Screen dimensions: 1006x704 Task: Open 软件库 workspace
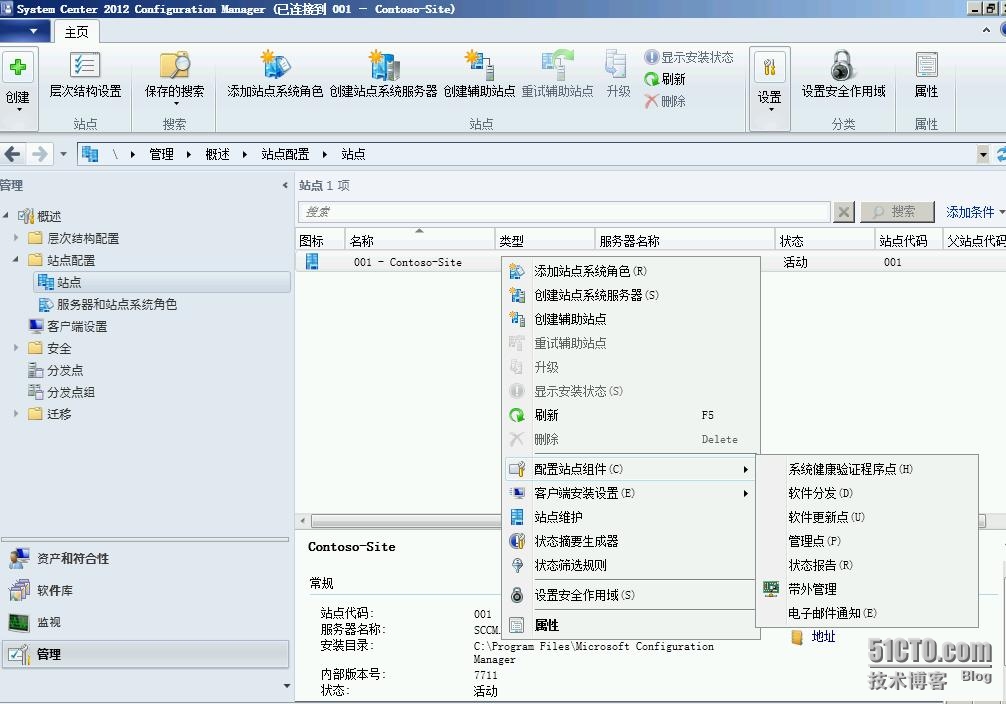[145, 590]
